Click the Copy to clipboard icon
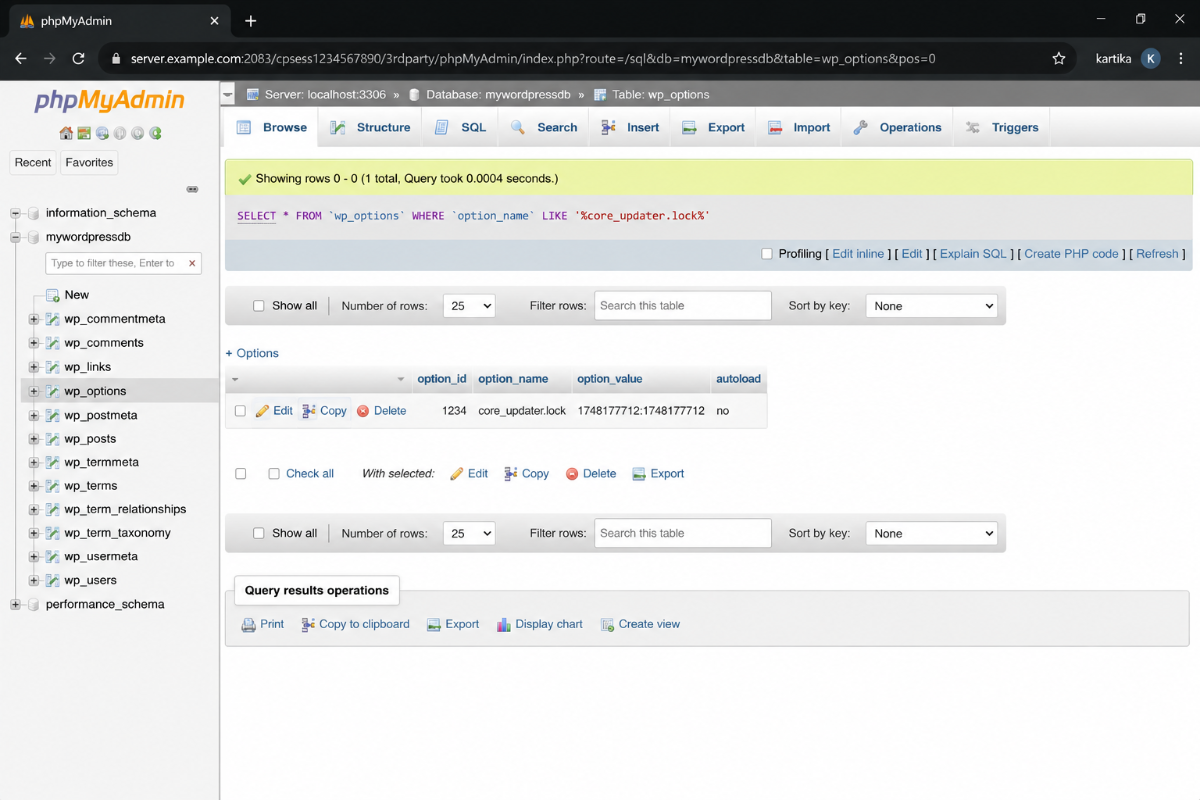 pos(308,624)
